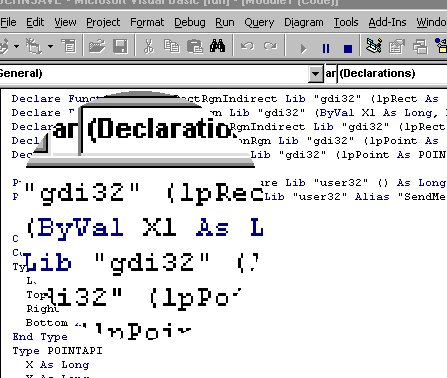
Task: Start the program with the Run arrow
Action: [303, 49]
